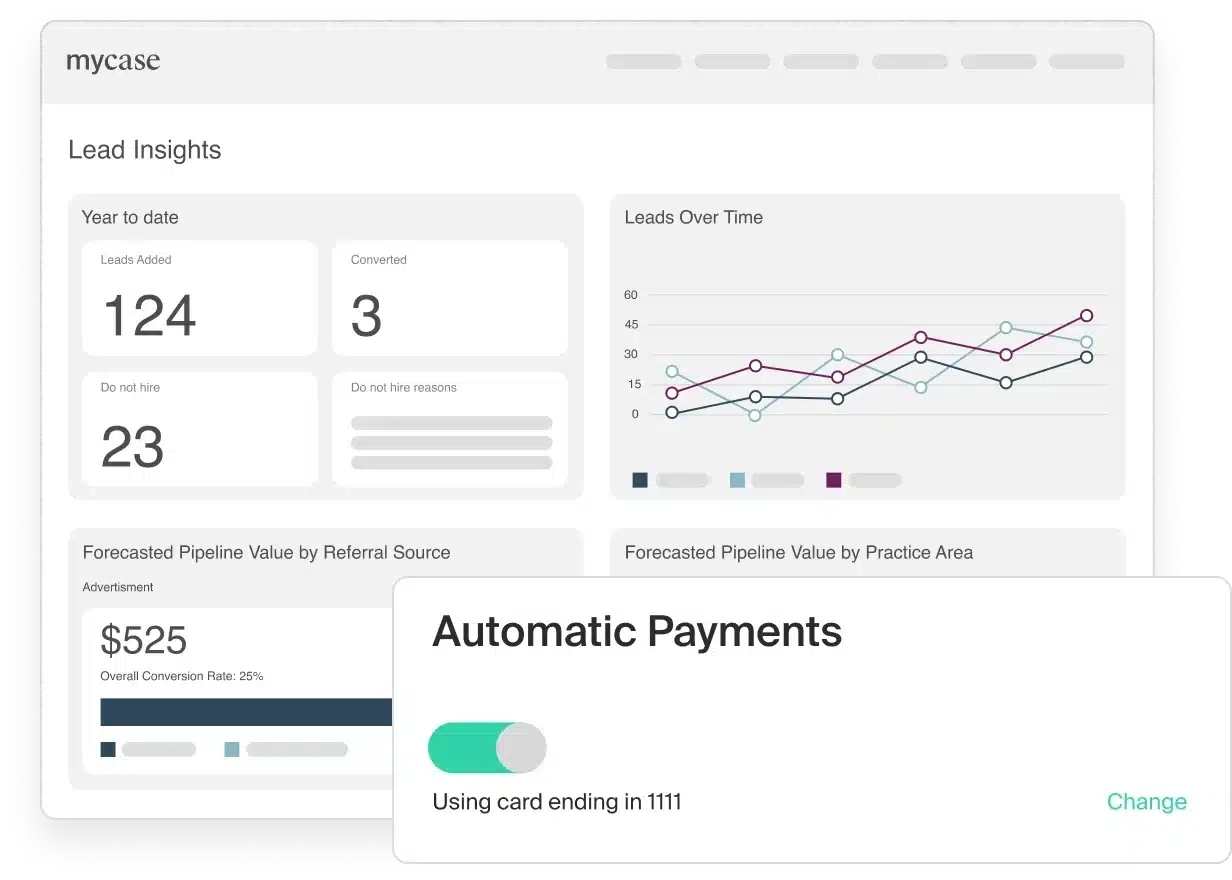
Task: Click the last dark navy data point on chart
Action: (x=1086, y=357)
